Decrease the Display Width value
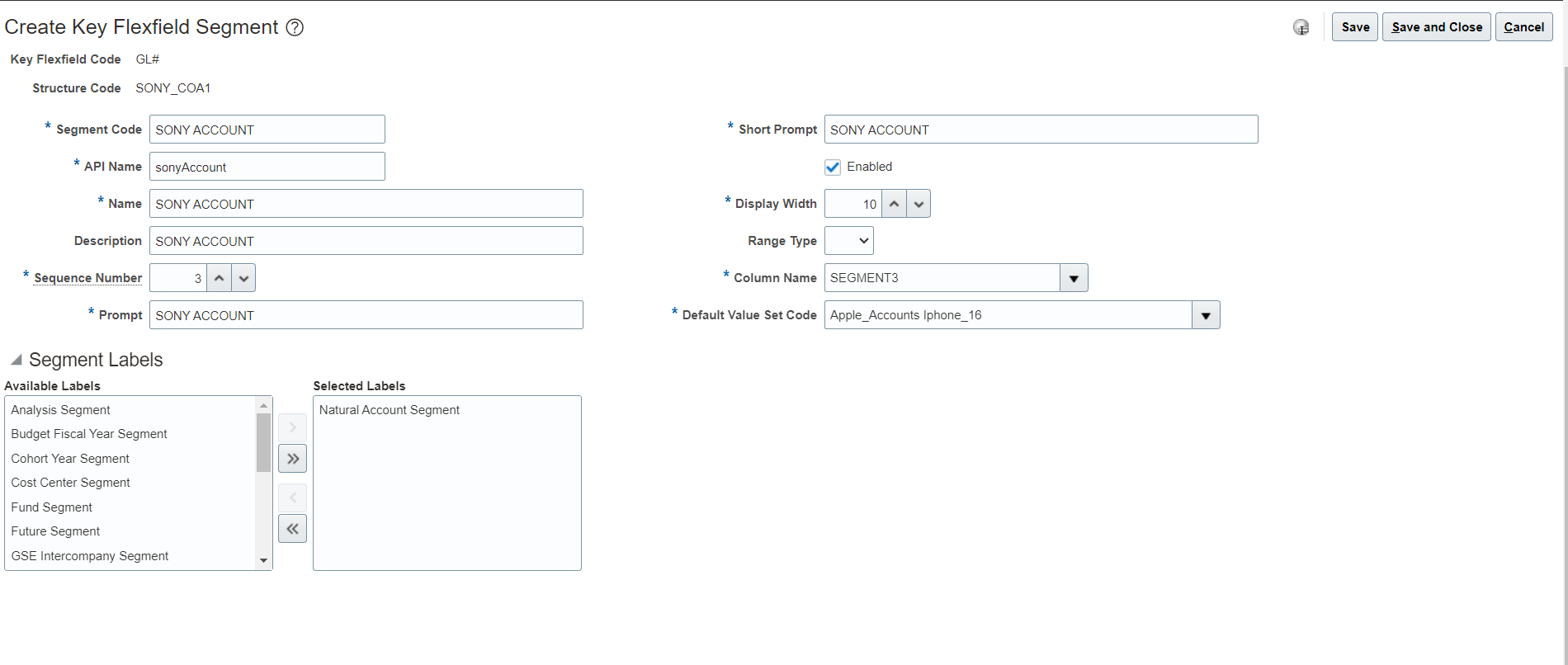The image size is (1568, 665). pos(919,204)
